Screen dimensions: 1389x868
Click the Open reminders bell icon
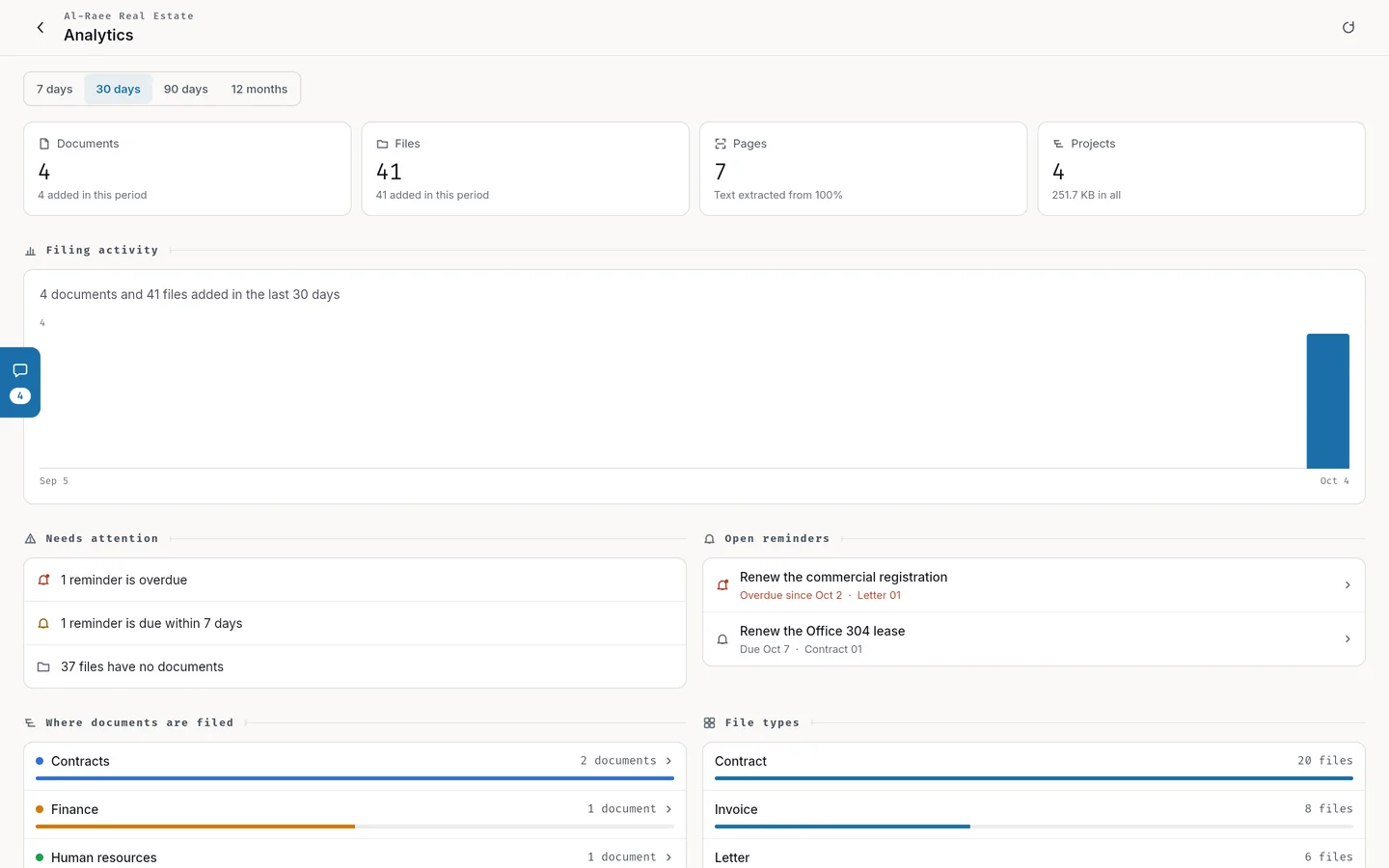coord(709,539)
